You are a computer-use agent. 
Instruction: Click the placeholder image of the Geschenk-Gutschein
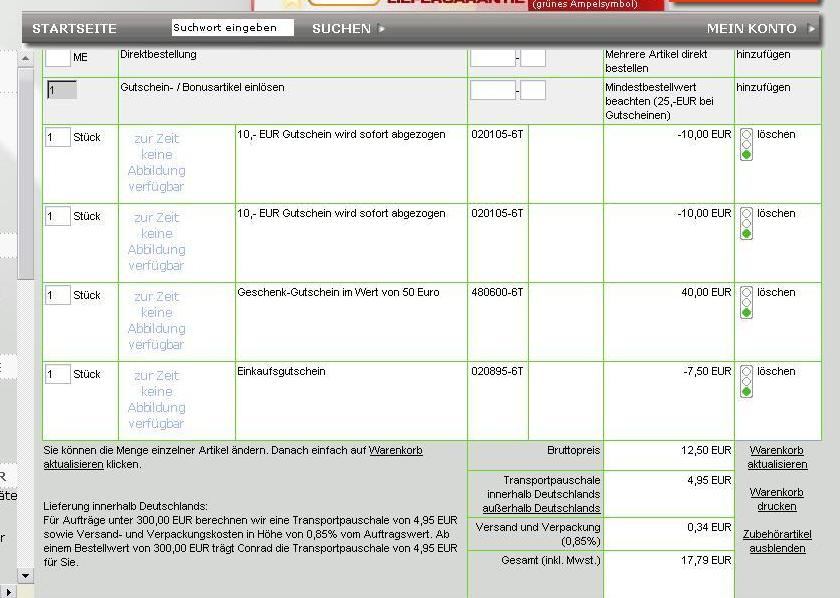[156, 320]
